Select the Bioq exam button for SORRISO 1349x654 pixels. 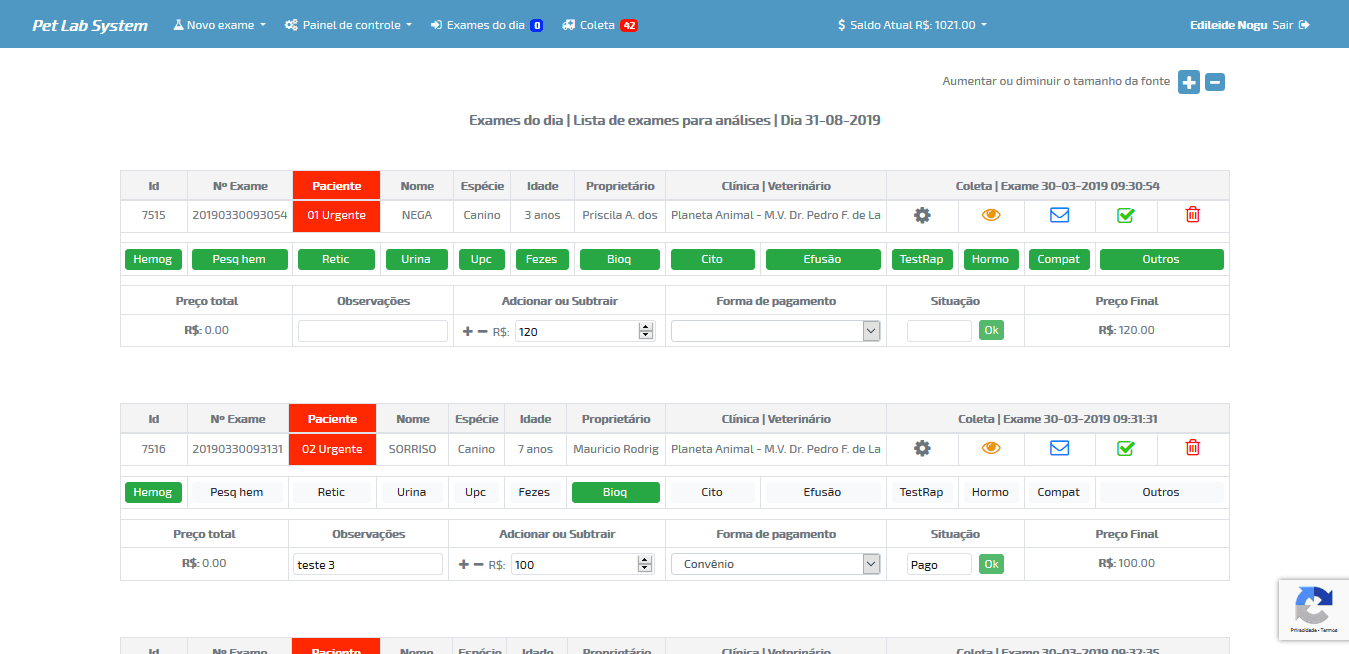point(615,492)
